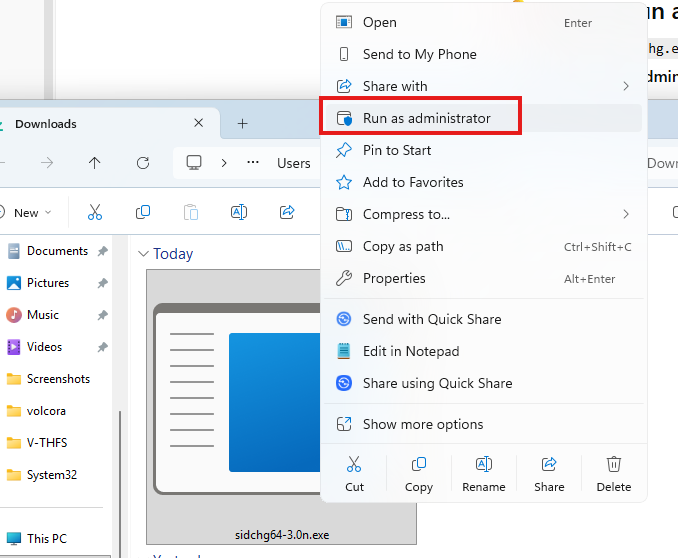This screenshot has height=558, width=678.
Task: Click Send with Quick Share
Action: click(x=483, y=319)
